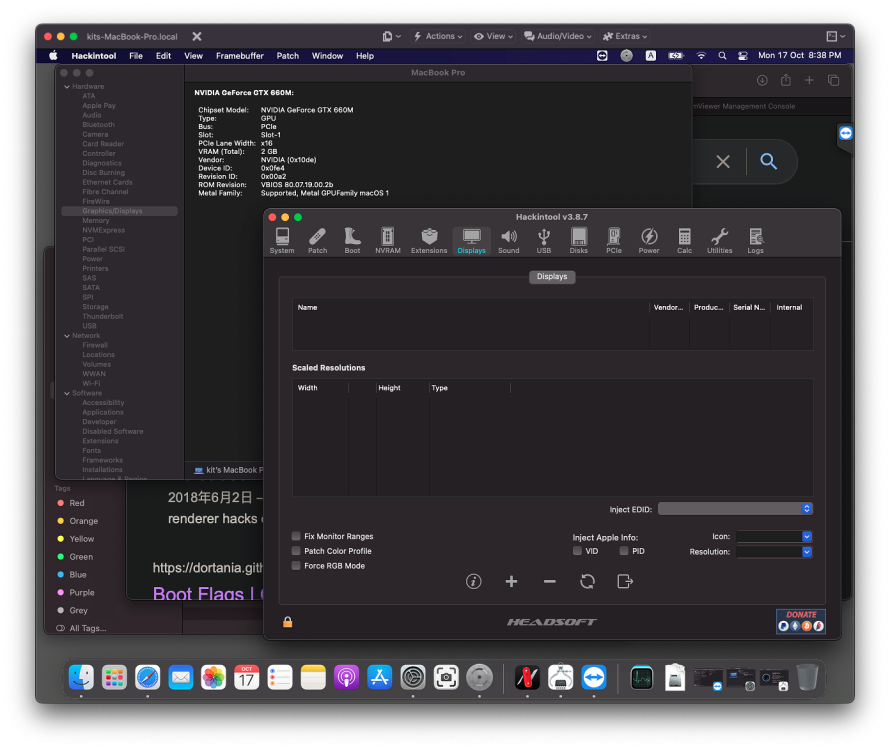Open the Boot tab in Hackintool
The image size is (890, 750).
pos(352,241)
